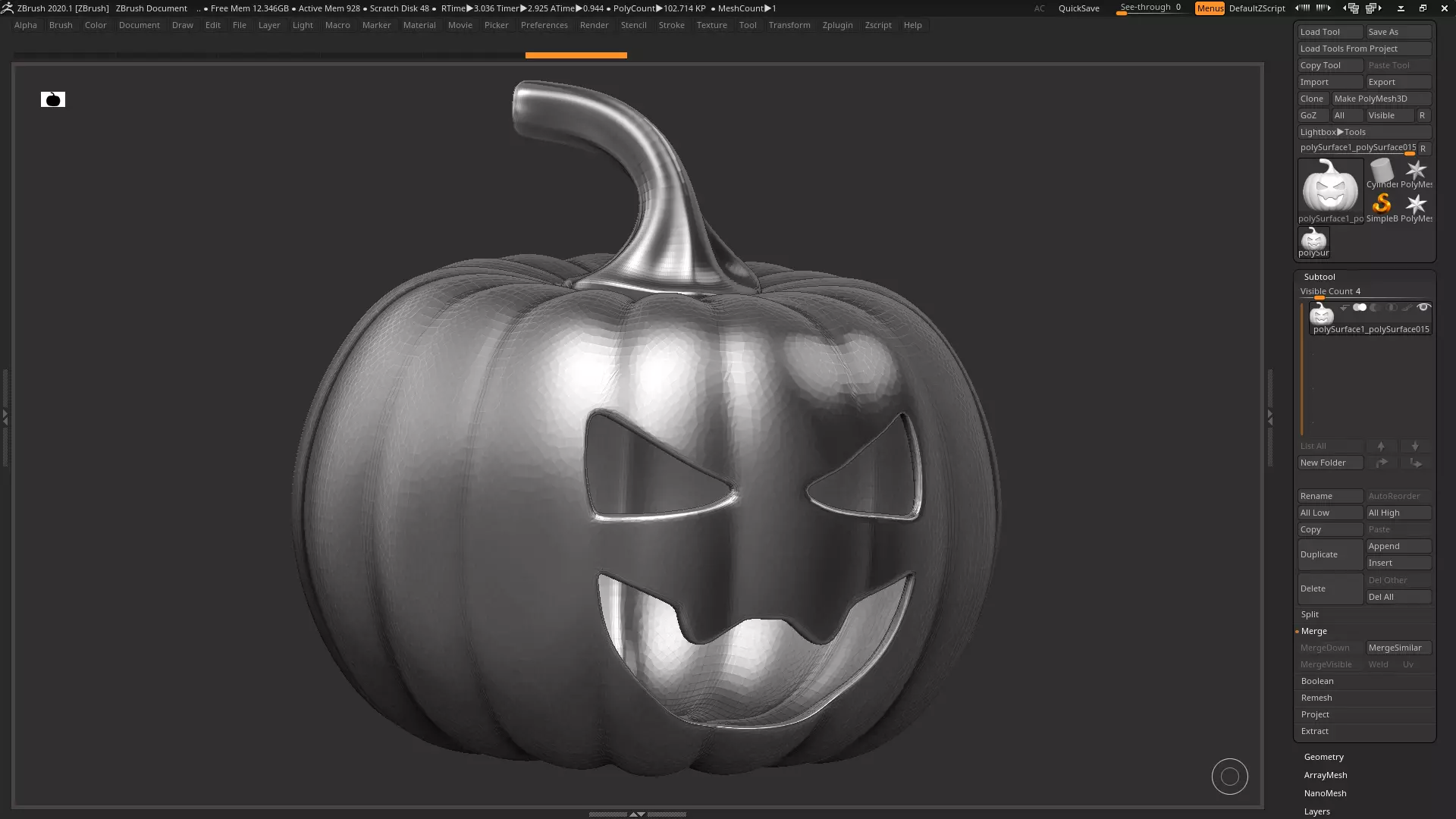Expand the Geometry subpalette
This screenshot has width=1456, height=819.
pyautogui.click(x=1323, y=757)
